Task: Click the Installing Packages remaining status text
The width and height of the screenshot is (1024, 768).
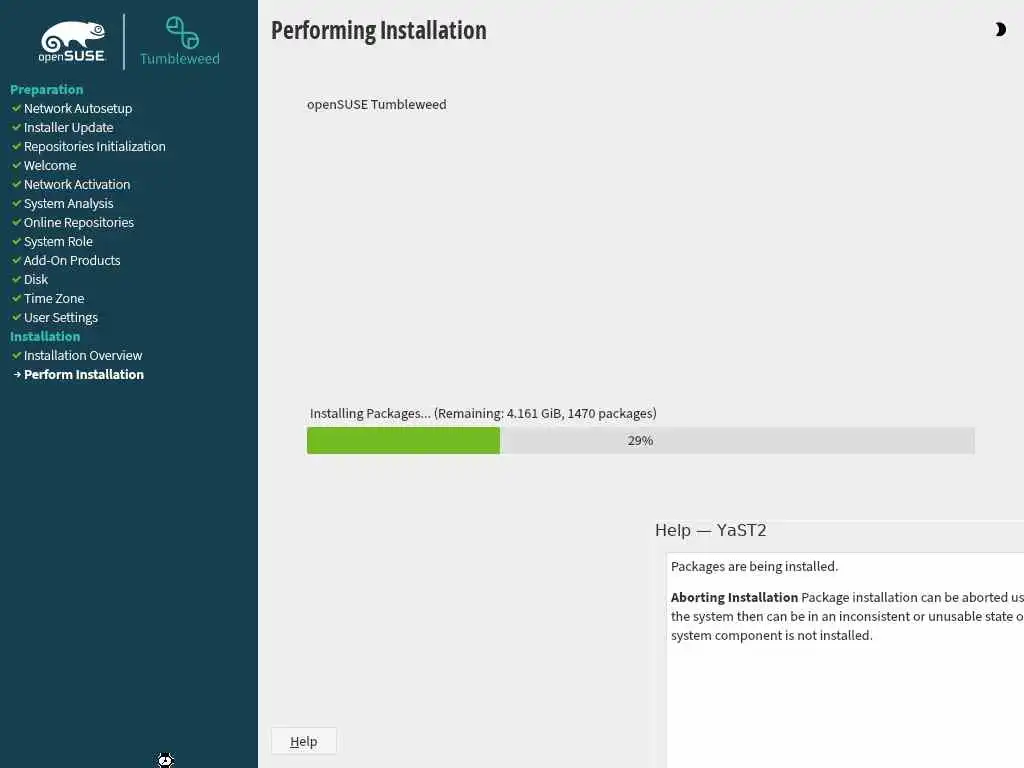Action: click(483, 413)
